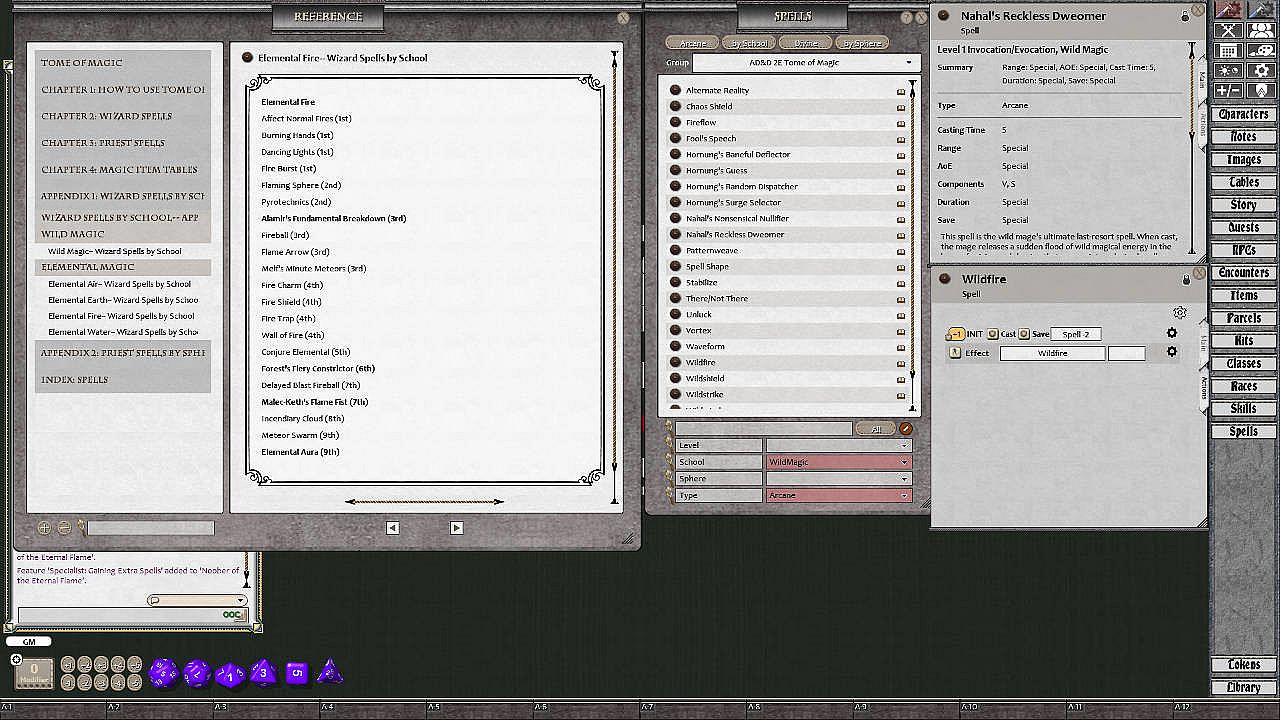
Task: Go to the next Reference page arrow
Action: [456, 528]
